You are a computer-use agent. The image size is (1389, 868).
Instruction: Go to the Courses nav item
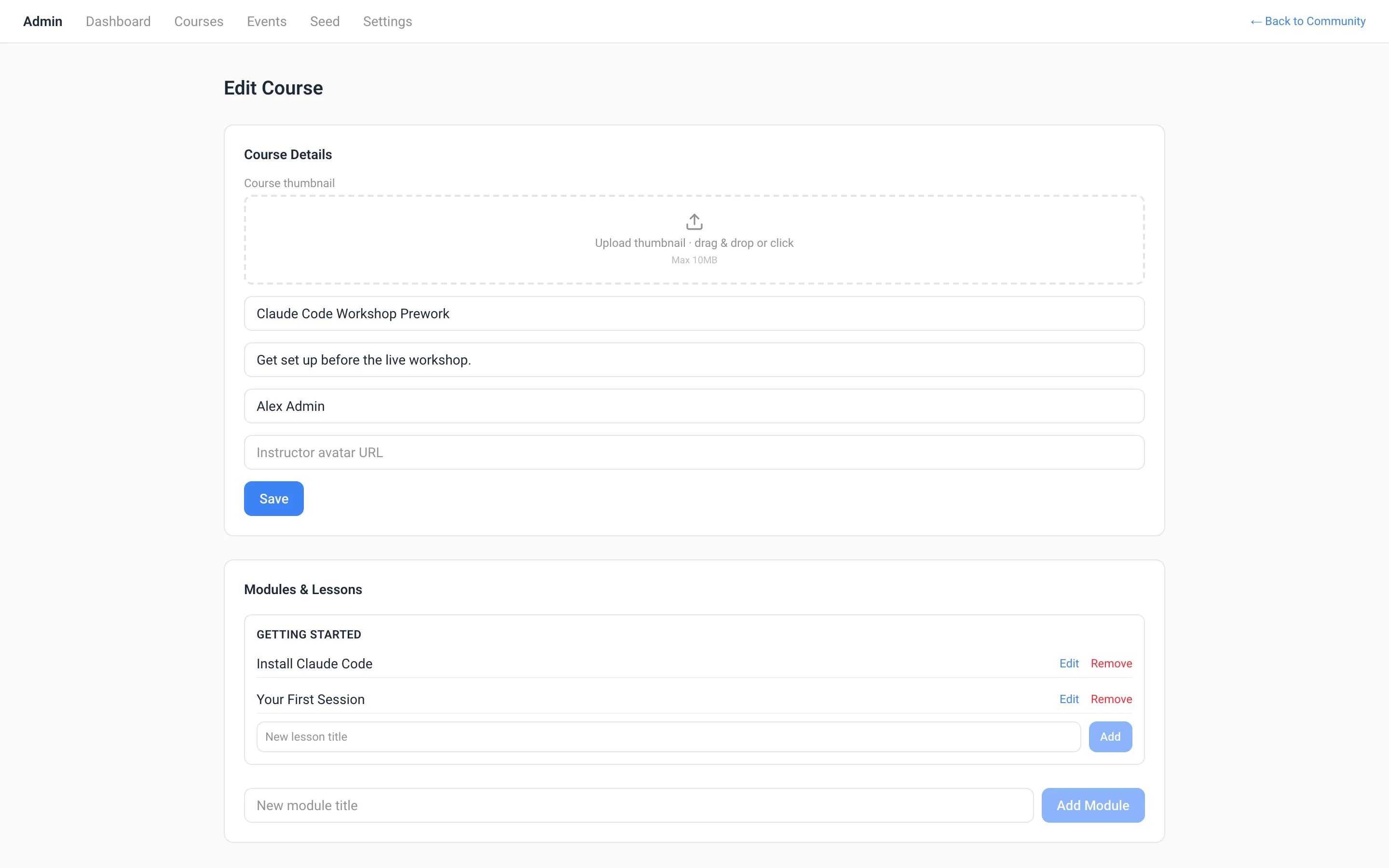tap(199, 21)
